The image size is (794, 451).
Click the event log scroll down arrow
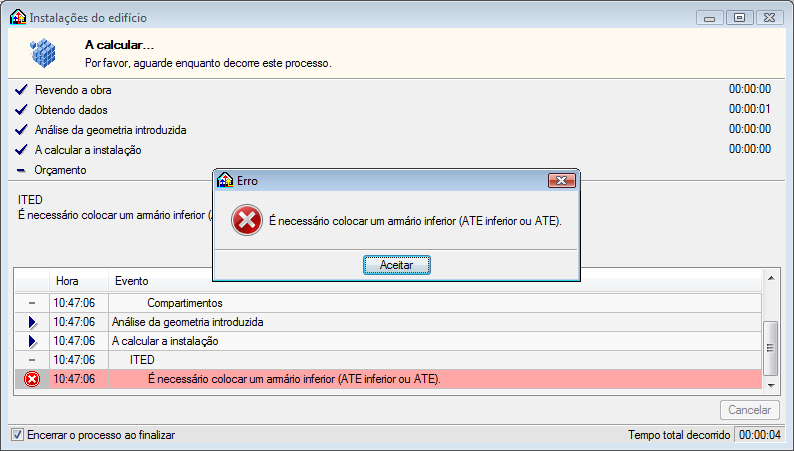pyautogui.click(x=771, y=386)
